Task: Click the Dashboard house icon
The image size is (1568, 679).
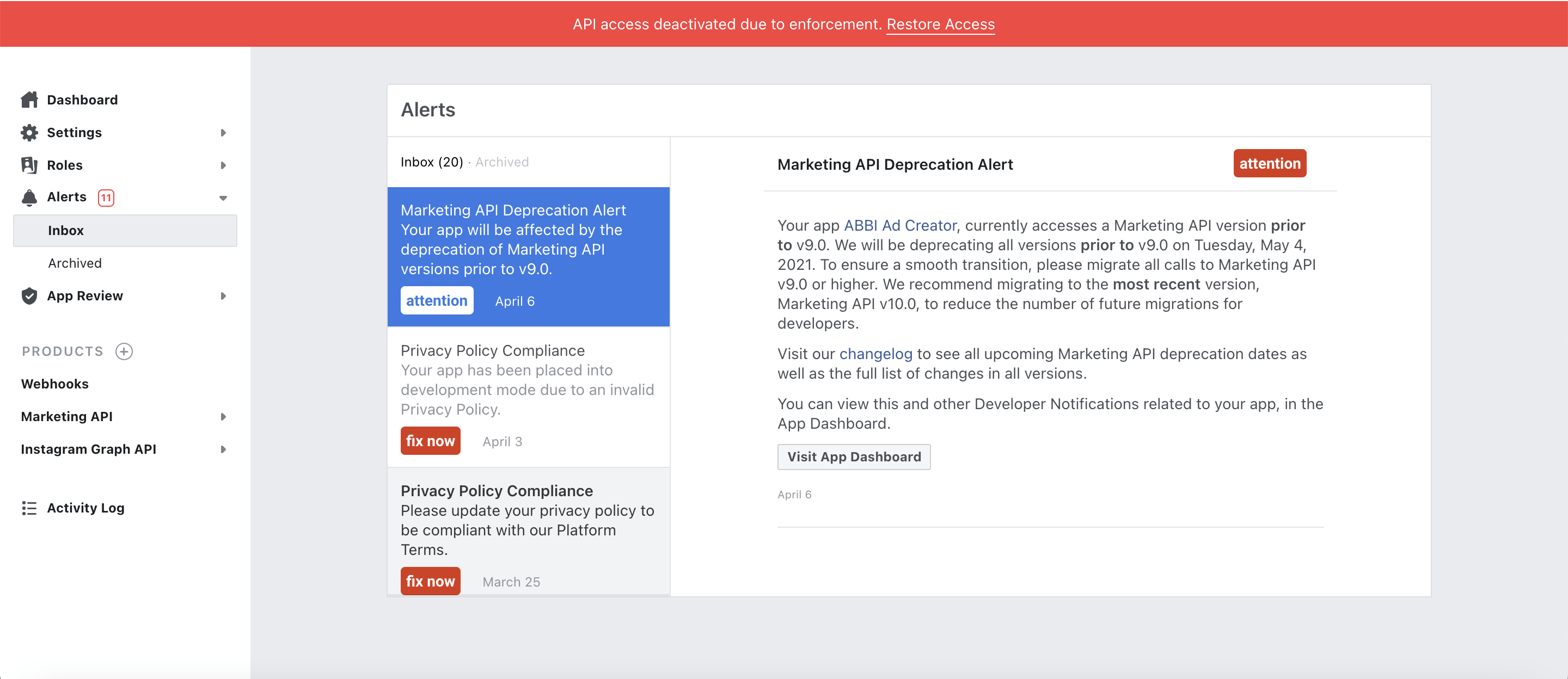Action: pos(29,100)
